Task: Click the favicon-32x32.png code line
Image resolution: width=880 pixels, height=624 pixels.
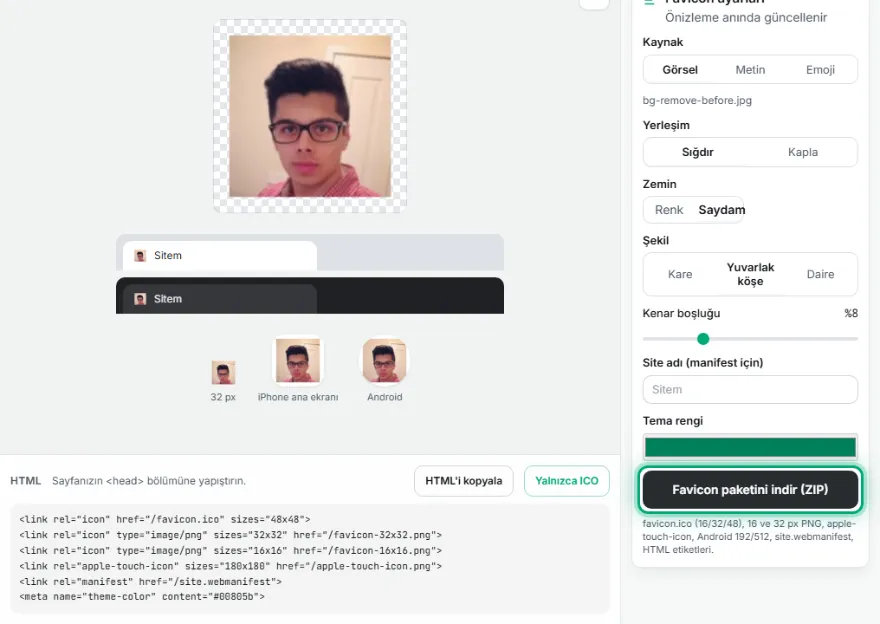Action: 231,535
